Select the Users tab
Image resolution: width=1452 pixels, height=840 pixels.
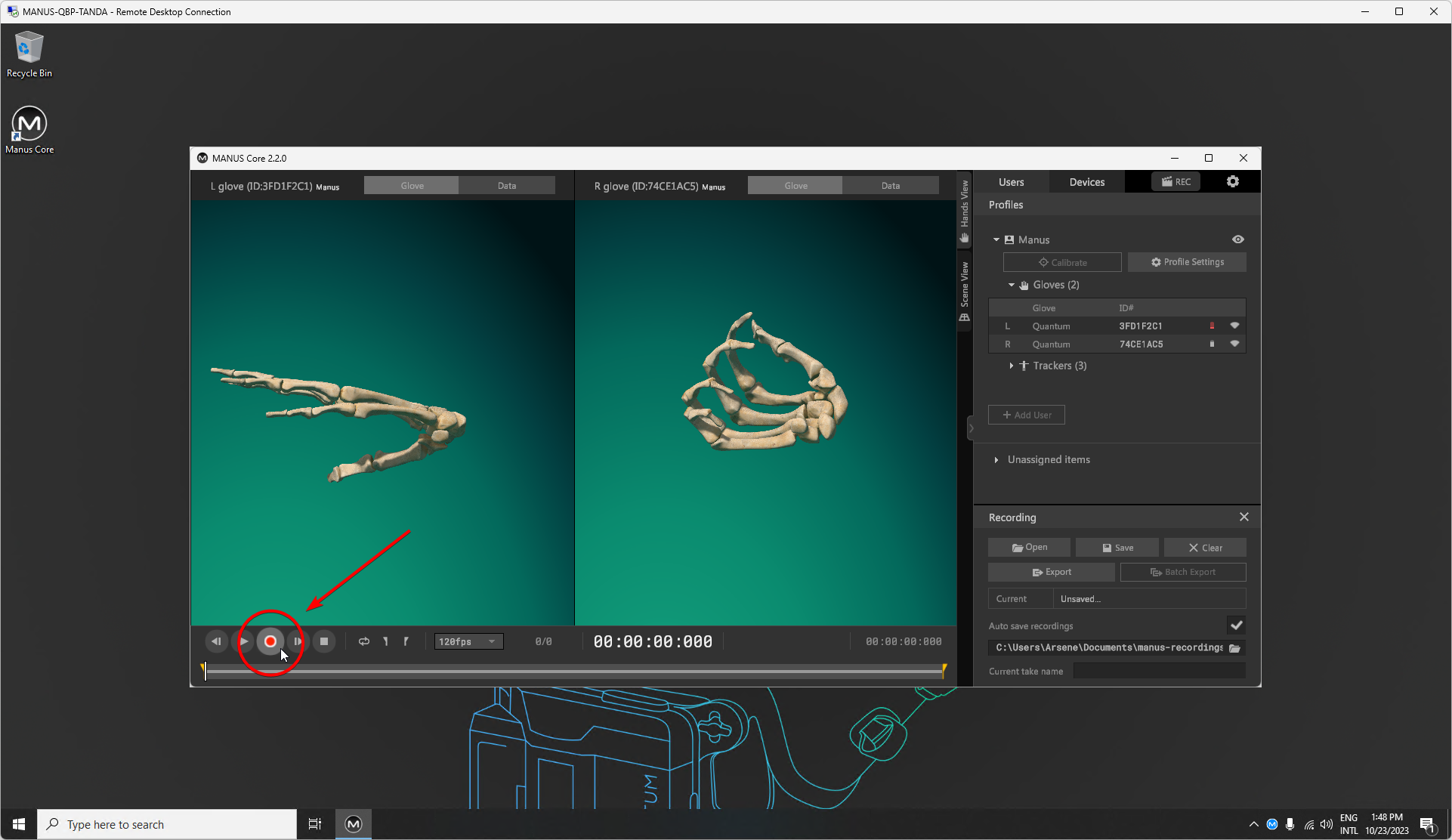click(1011, 182)
